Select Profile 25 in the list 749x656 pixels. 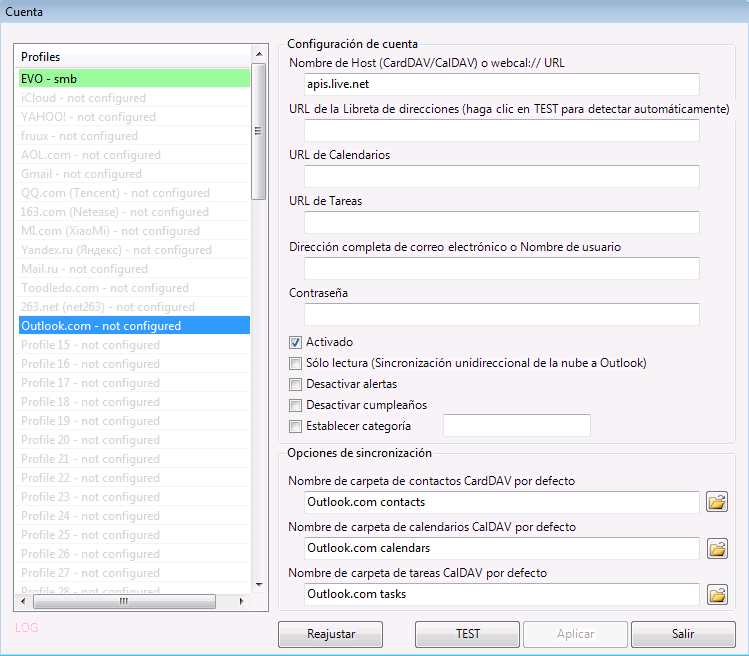tap(134, 535)
